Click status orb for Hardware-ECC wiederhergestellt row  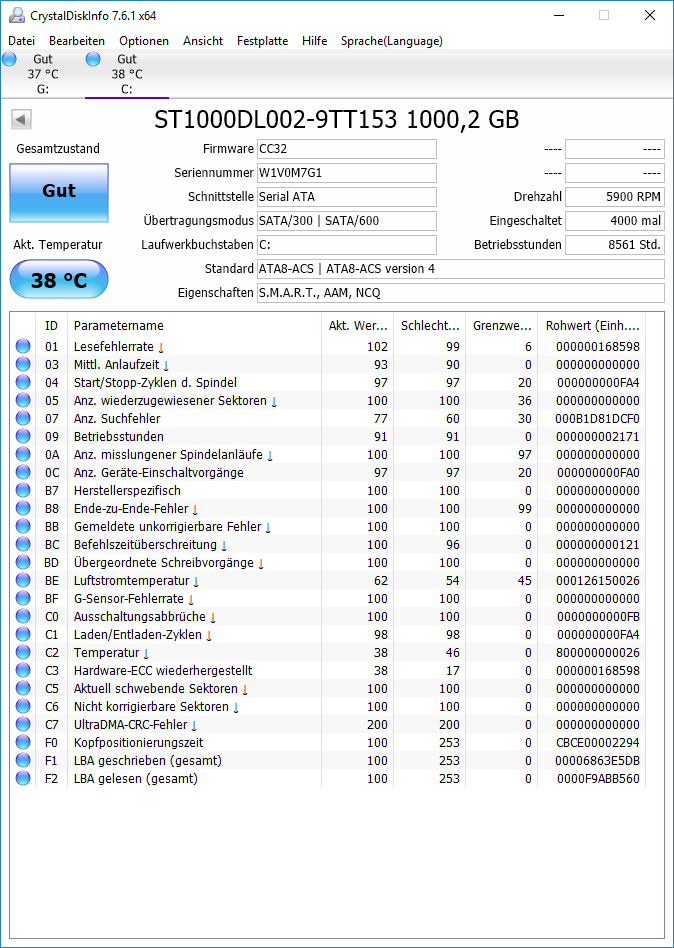tap(23, 670)
